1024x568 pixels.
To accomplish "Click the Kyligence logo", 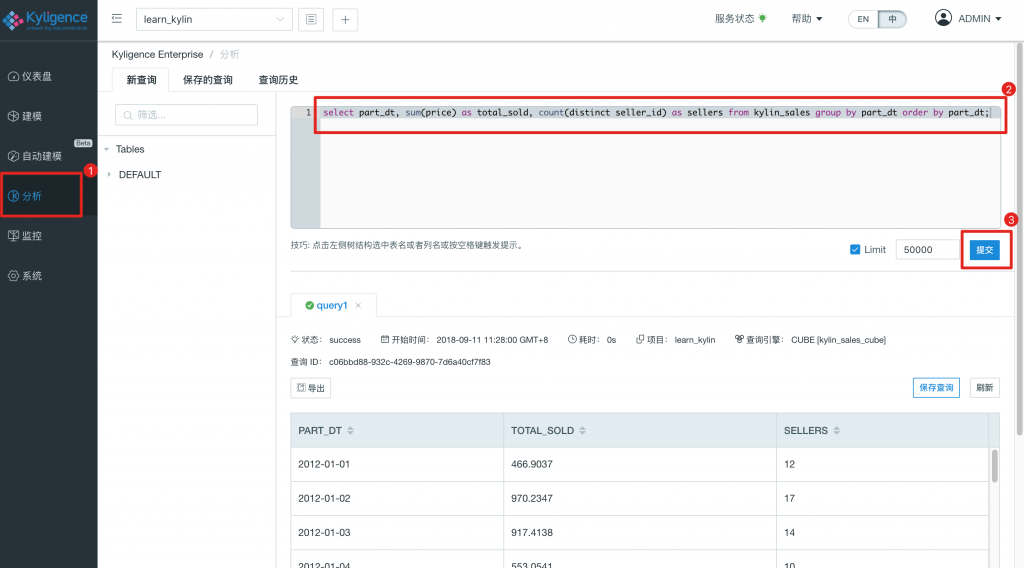I will coord(45,20).
